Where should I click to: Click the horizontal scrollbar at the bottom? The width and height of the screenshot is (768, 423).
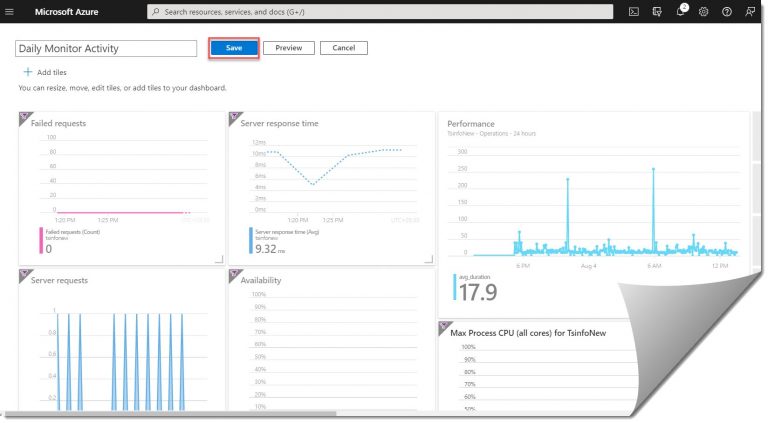(169, 415)
